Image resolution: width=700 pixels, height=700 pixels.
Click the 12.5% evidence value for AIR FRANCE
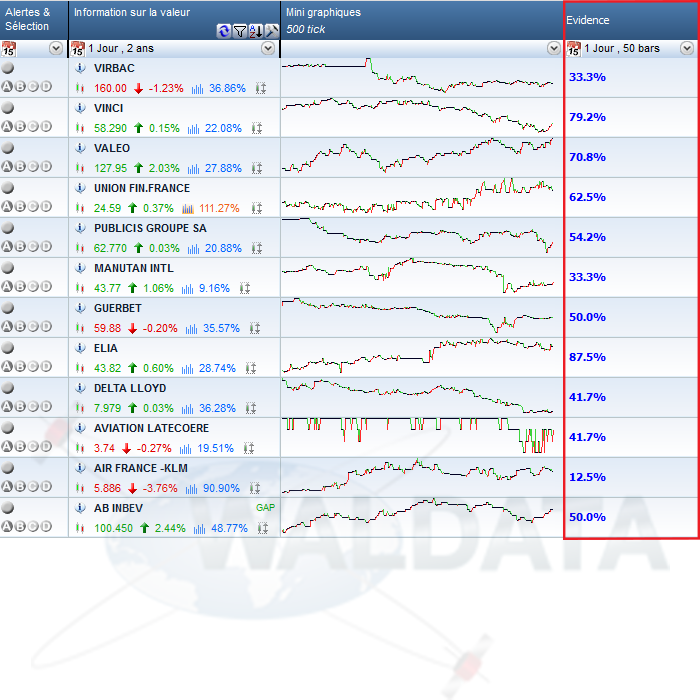(x=588, y=477)
